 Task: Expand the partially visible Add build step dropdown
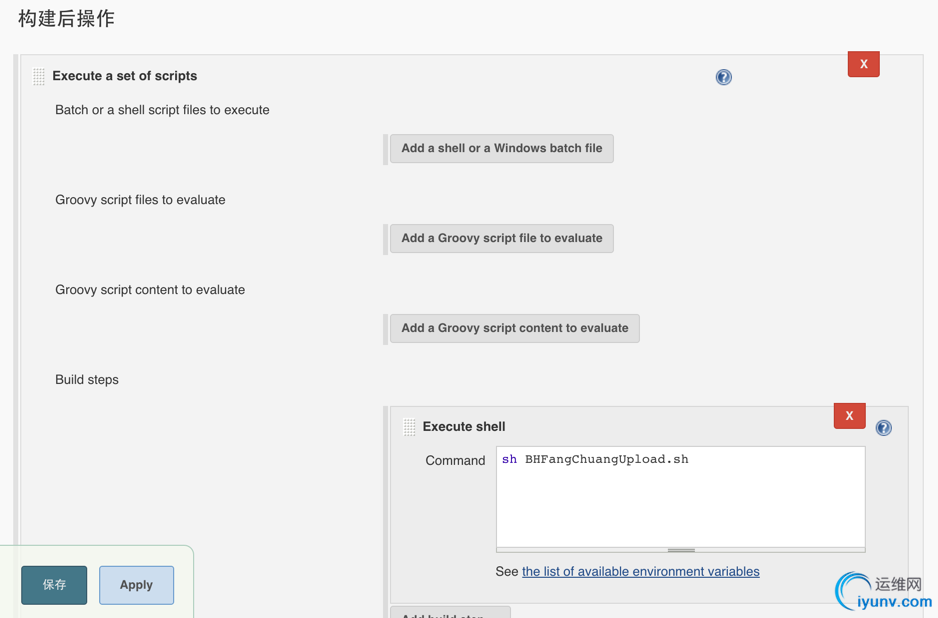point(450,612)
